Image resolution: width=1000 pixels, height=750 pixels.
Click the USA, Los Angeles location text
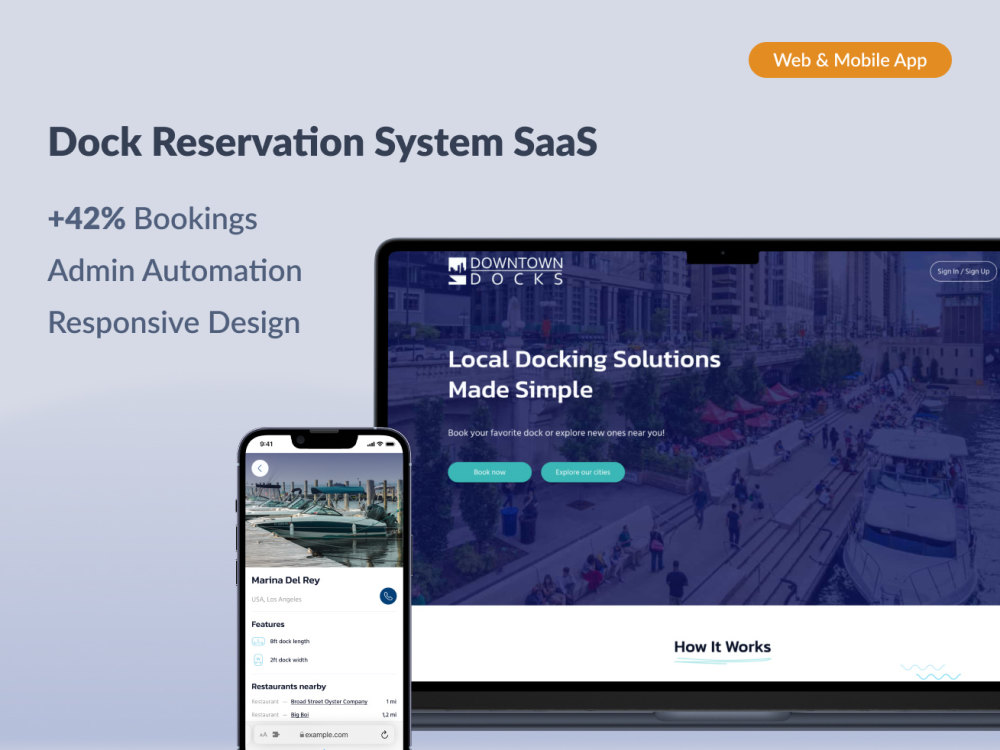pyautogui.click(x=276, y=599)
